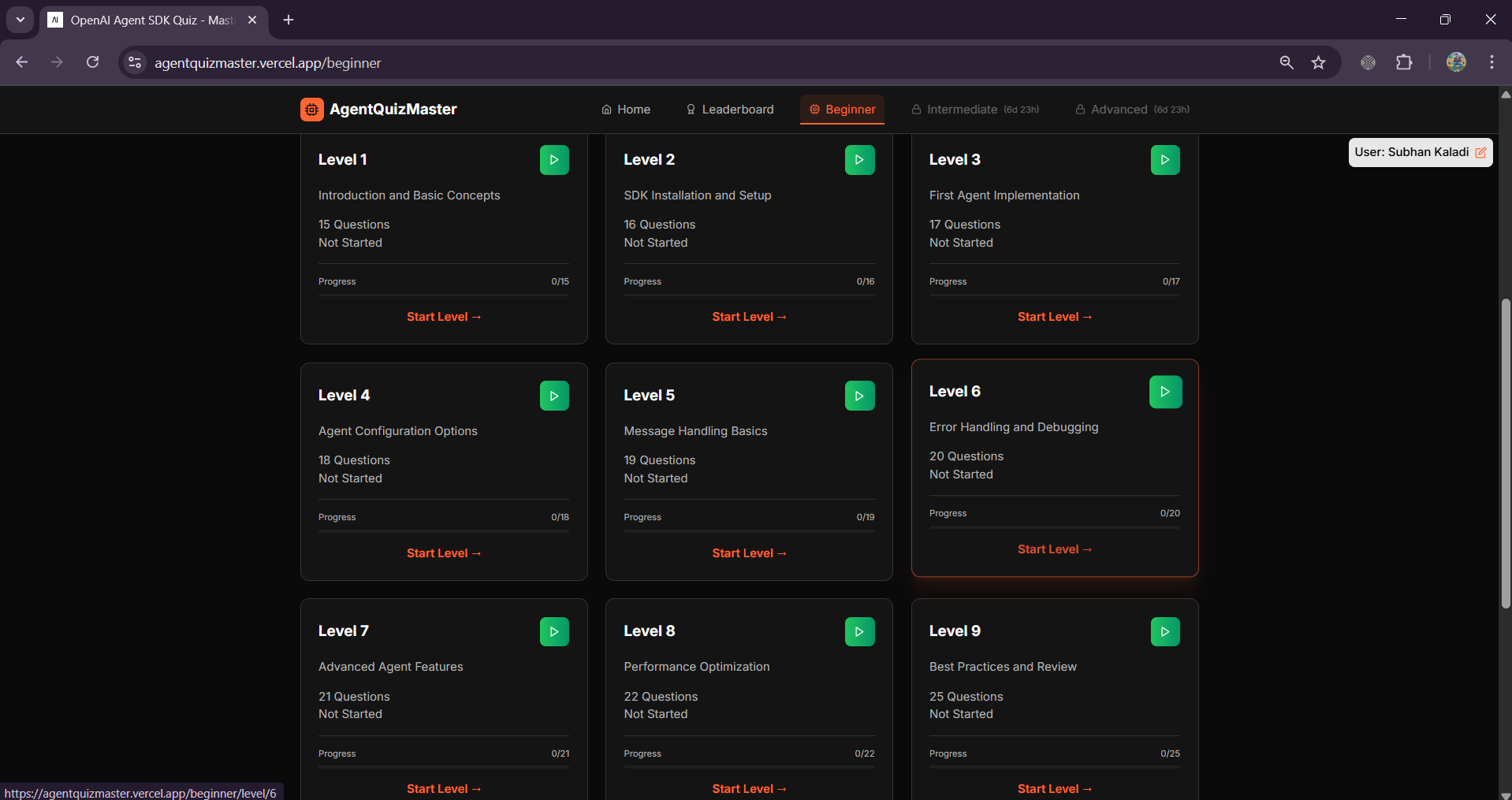Click locked Intermediate nav item
The width and height of the screenshot is (1512, 800).
(975, 110)
